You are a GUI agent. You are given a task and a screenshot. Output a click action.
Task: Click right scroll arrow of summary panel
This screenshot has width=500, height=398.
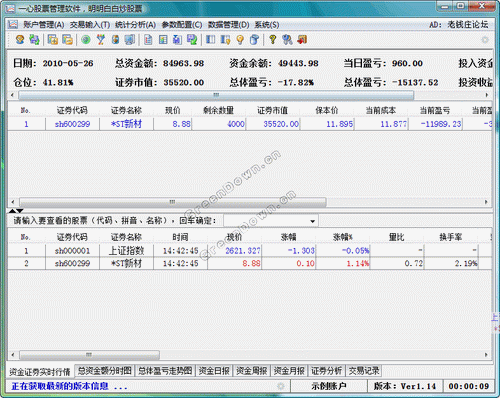pyautogui.click(x=487, y=95)
